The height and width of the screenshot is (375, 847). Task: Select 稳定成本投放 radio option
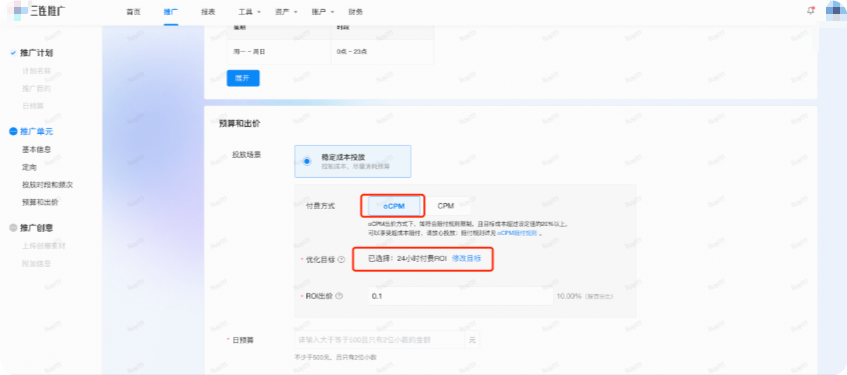307,161
